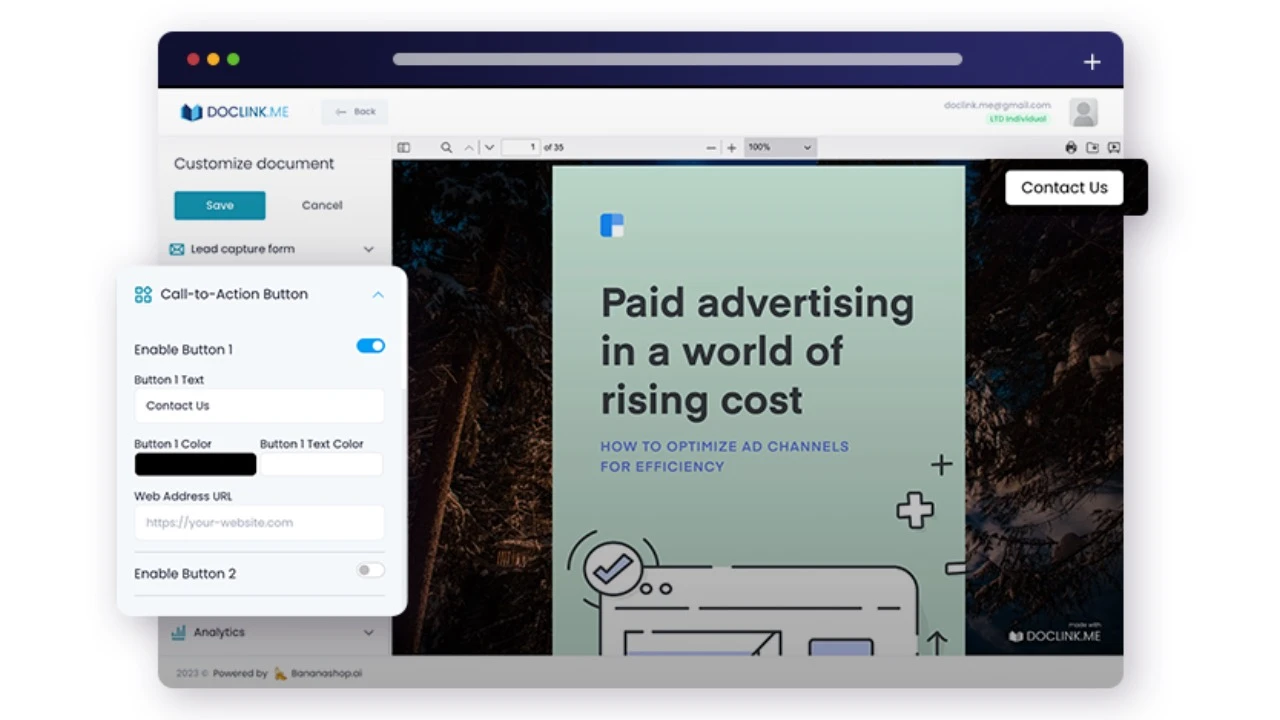Click the Lead capture form envelope icon
The image size is (1280, 720).
coord(177,249)
